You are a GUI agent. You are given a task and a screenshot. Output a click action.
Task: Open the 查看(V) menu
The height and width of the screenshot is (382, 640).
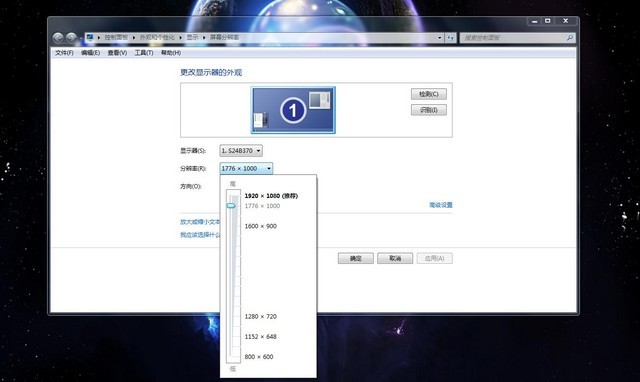pyautogui.click(x=117, y=53)
